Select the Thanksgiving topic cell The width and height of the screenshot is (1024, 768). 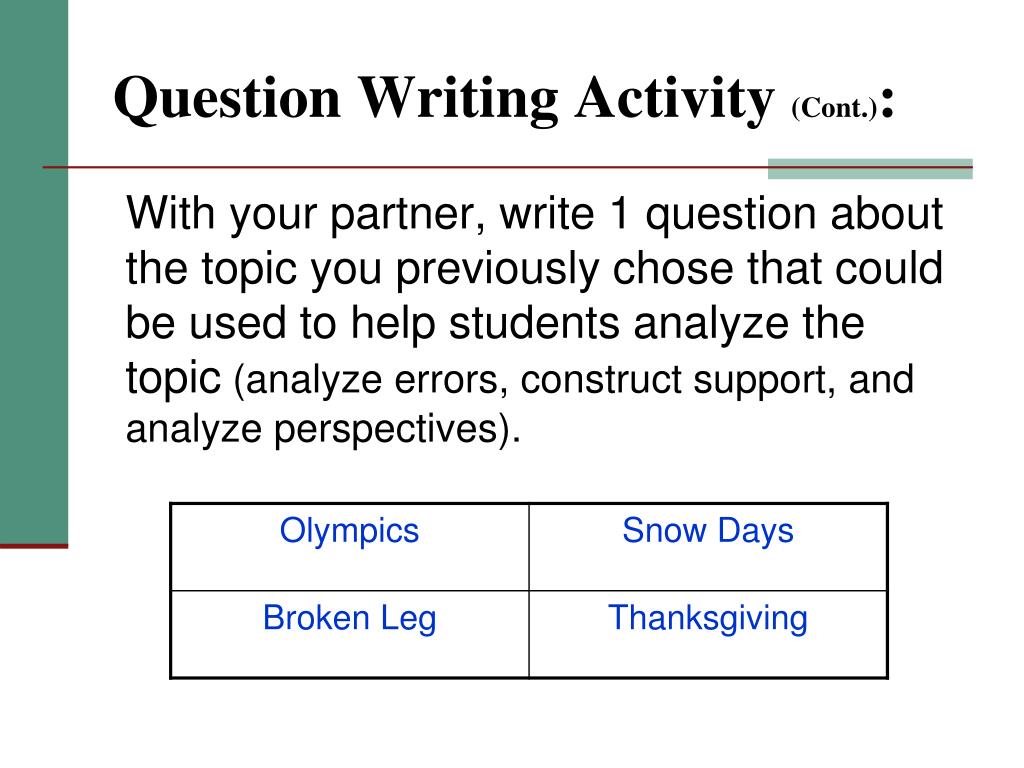coord(708,634)
